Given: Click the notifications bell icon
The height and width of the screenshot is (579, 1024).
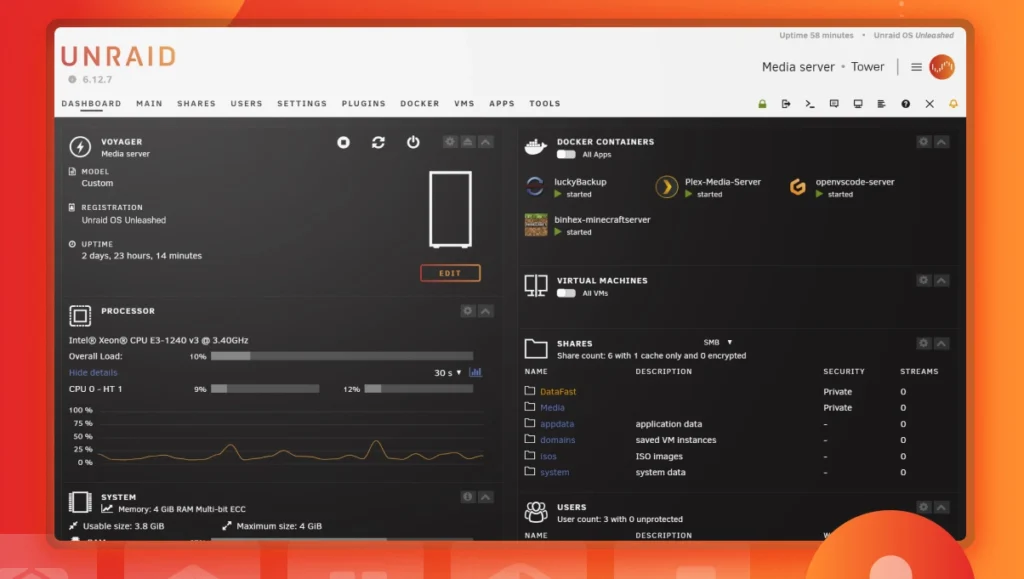Looking at the screenshot, I should click(955, 103).
